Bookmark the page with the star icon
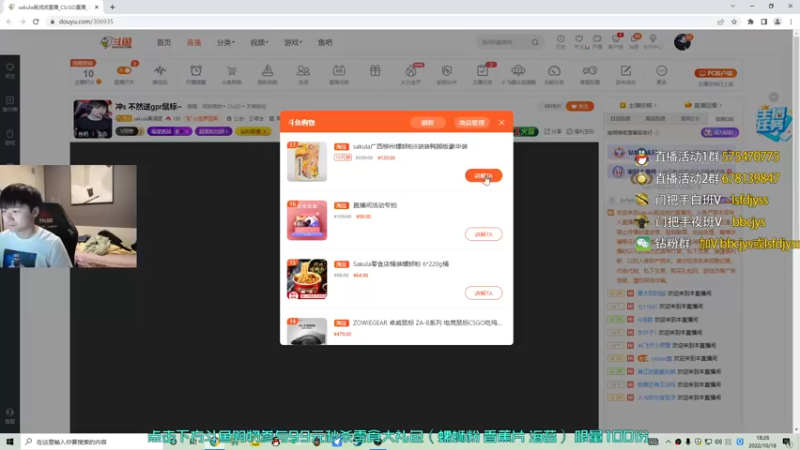Image resolution: width=800 pixels, height=450 pixels. [734, 21]
